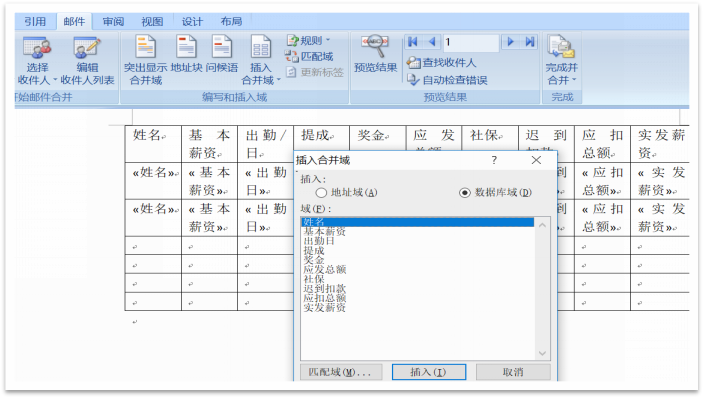Click the 匹配域 ribbon command
The width and height of the screenshot is (703, 397).
pyautogui.click(x=309, y=57)
